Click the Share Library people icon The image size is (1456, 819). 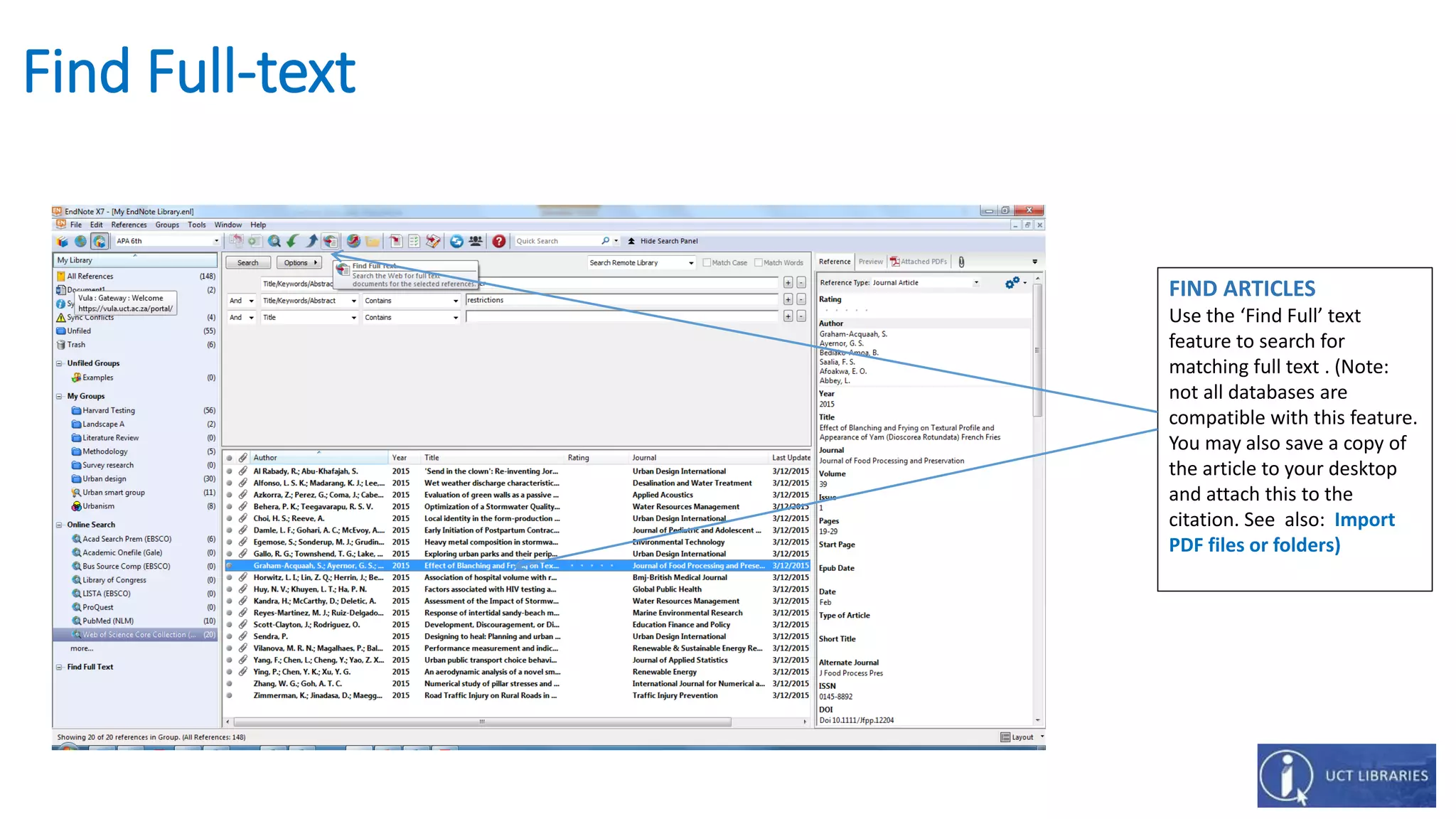click(476, 241)
